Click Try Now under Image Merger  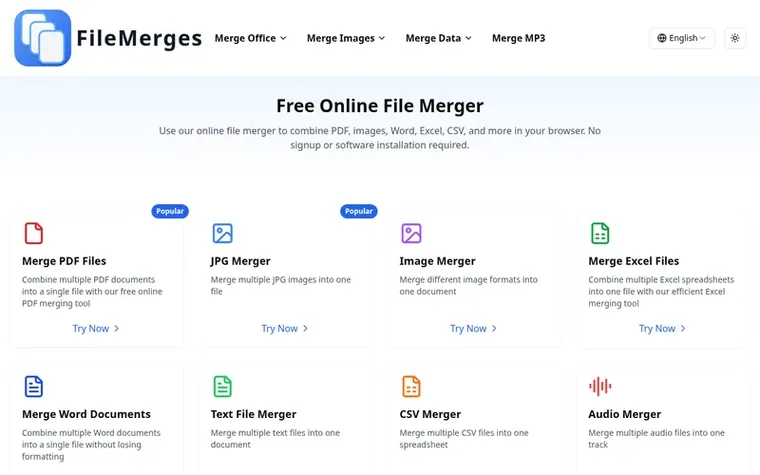click(474, 329)
